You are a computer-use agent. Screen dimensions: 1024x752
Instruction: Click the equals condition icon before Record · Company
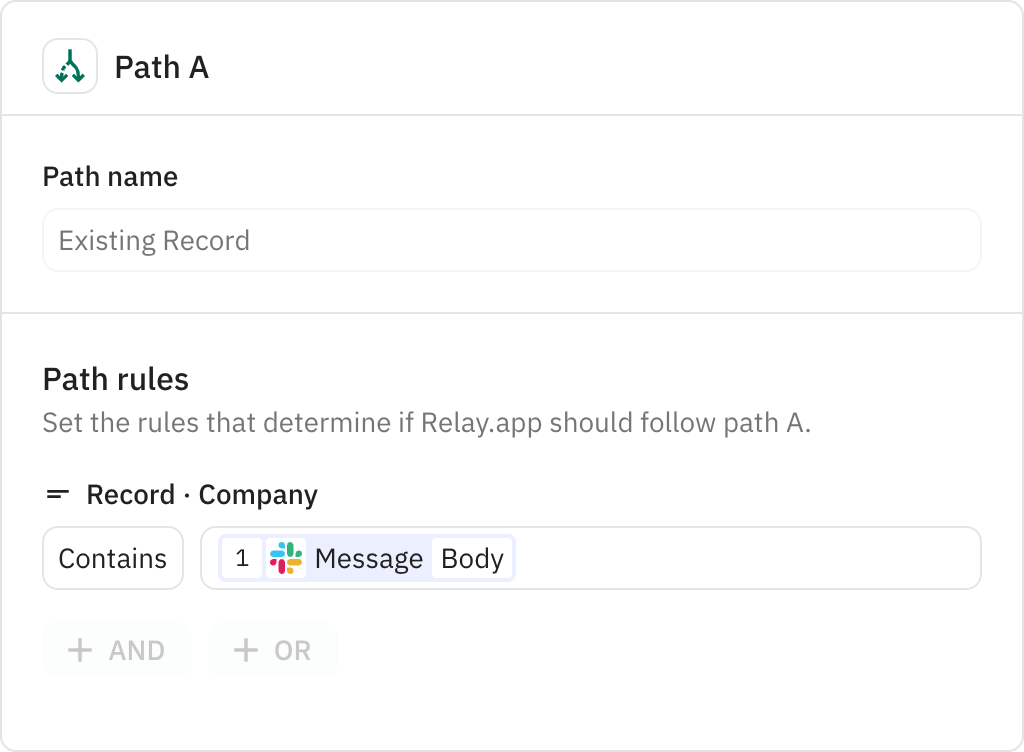click(x=57, y=493)
